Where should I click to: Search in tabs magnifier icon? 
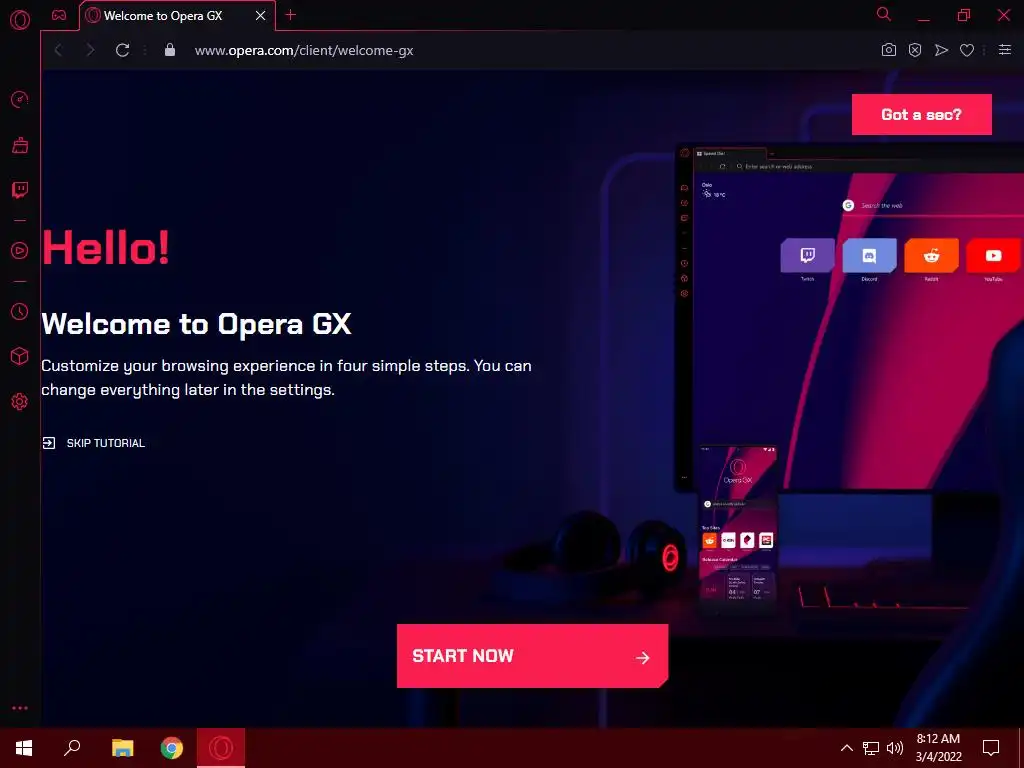pos(884,14)
